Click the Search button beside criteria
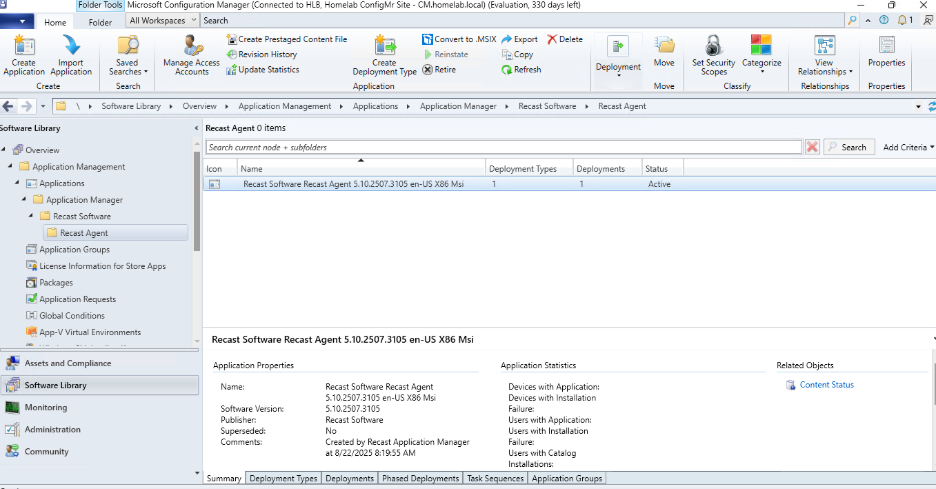 tap(848, 147)
